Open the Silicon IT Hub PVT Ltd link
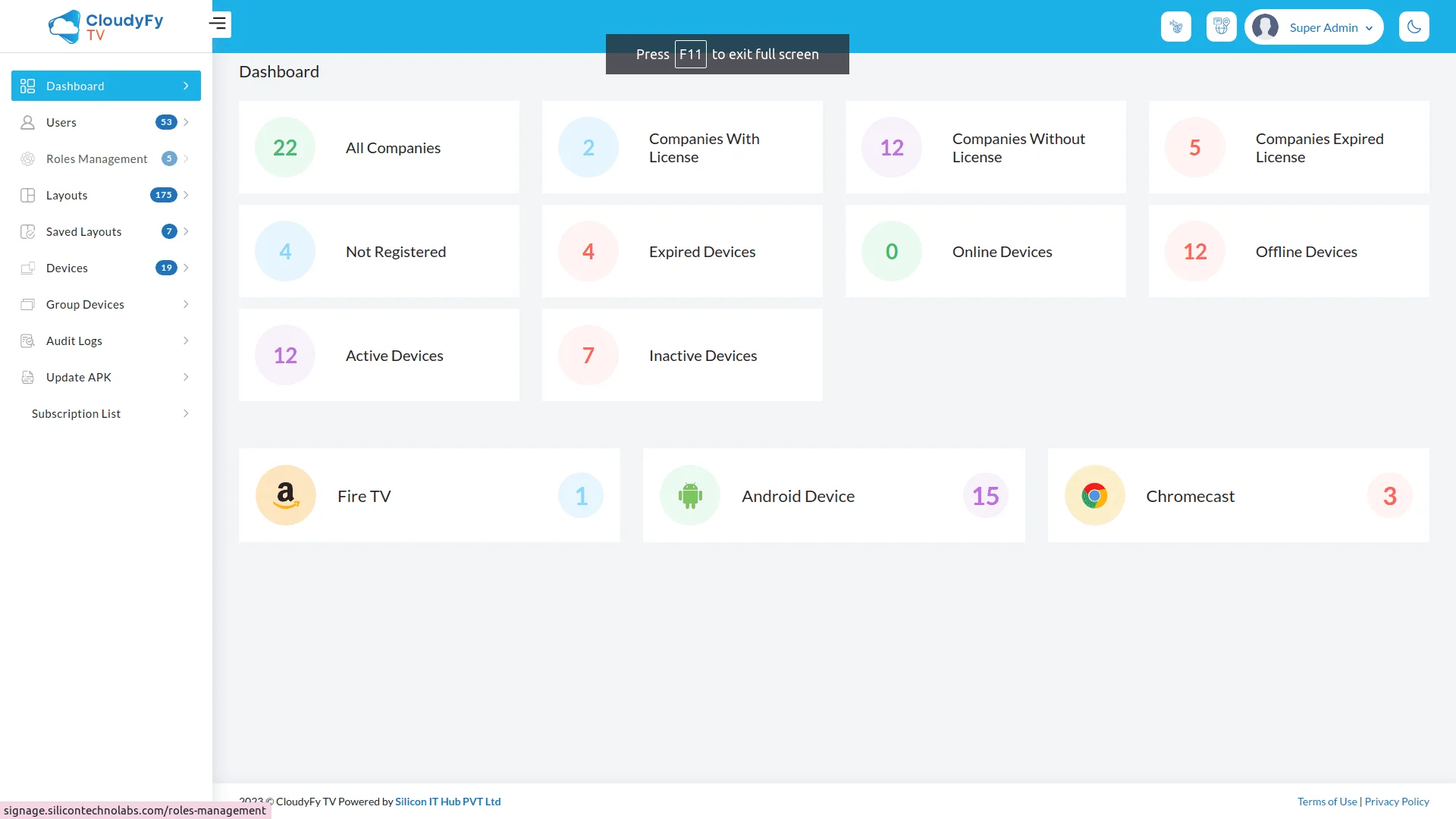The image size is (1456, 819). click(x=447, y=802)
